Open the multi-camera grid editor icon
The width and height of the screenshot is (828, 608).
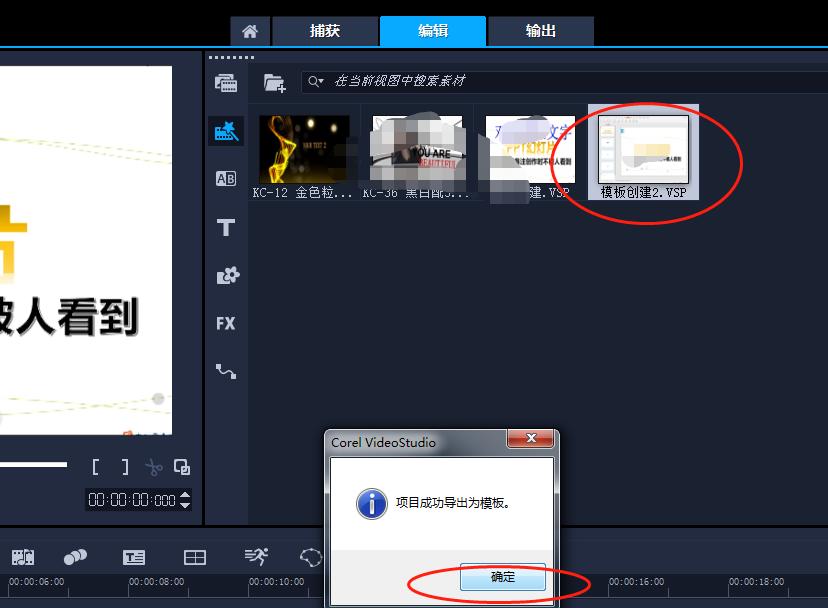(195, 557)
